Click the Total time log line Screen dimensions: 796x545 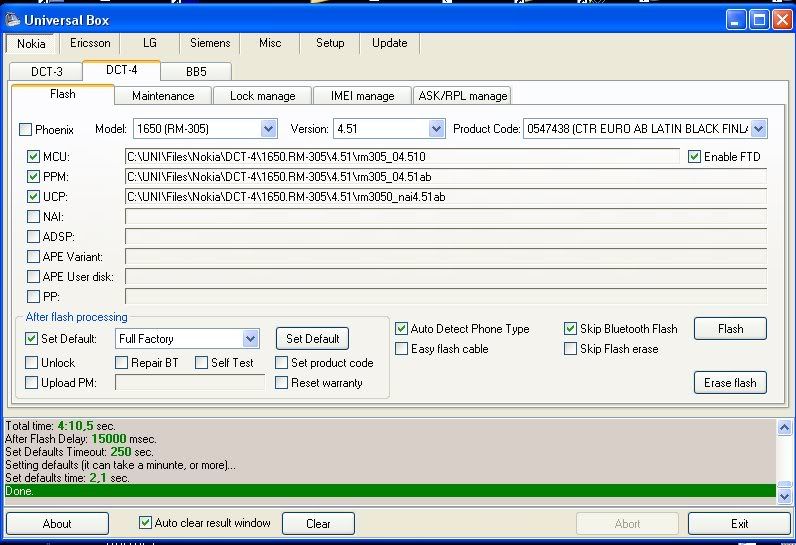[60, 426]
